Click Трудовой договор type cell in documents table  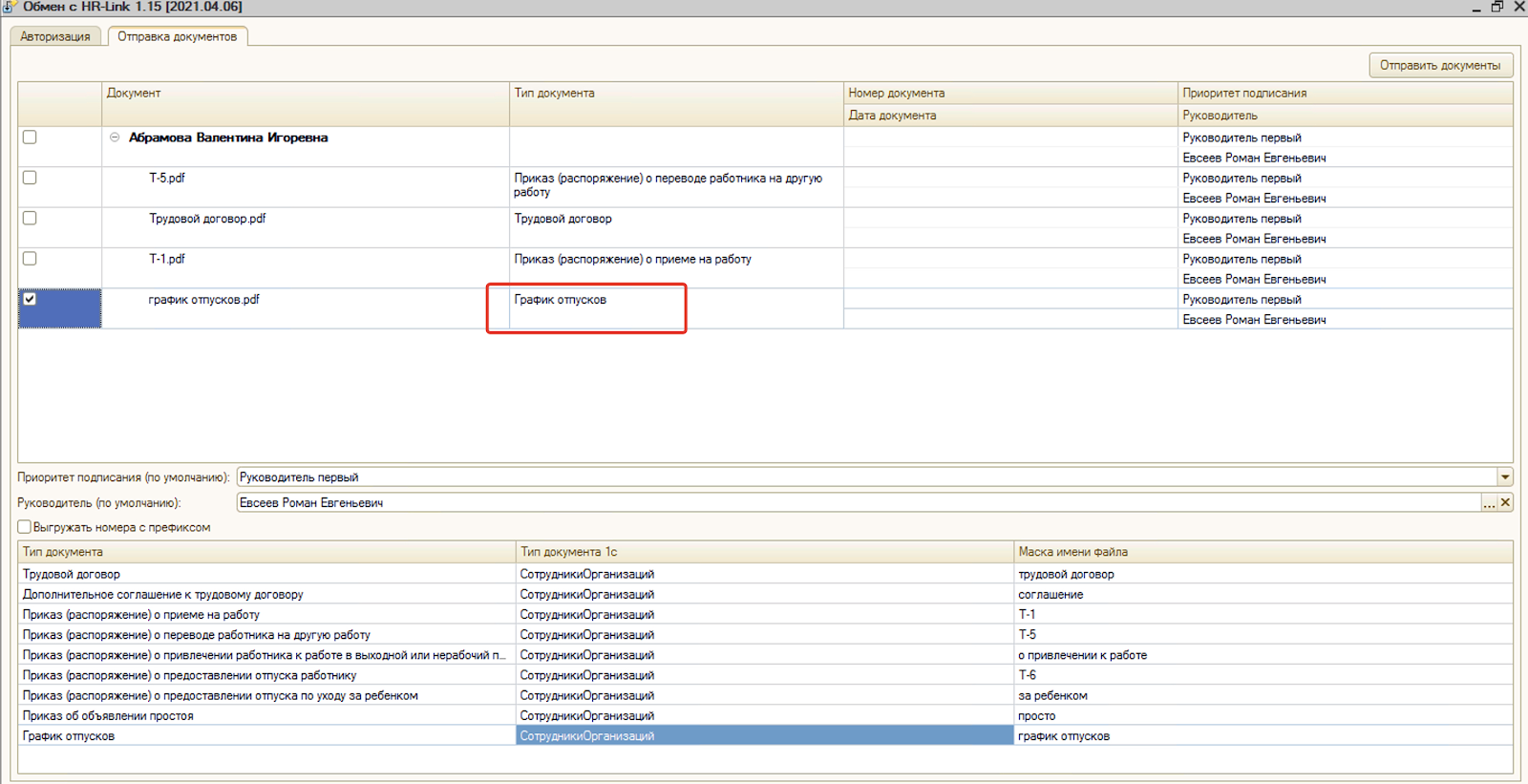click(676, 227)
